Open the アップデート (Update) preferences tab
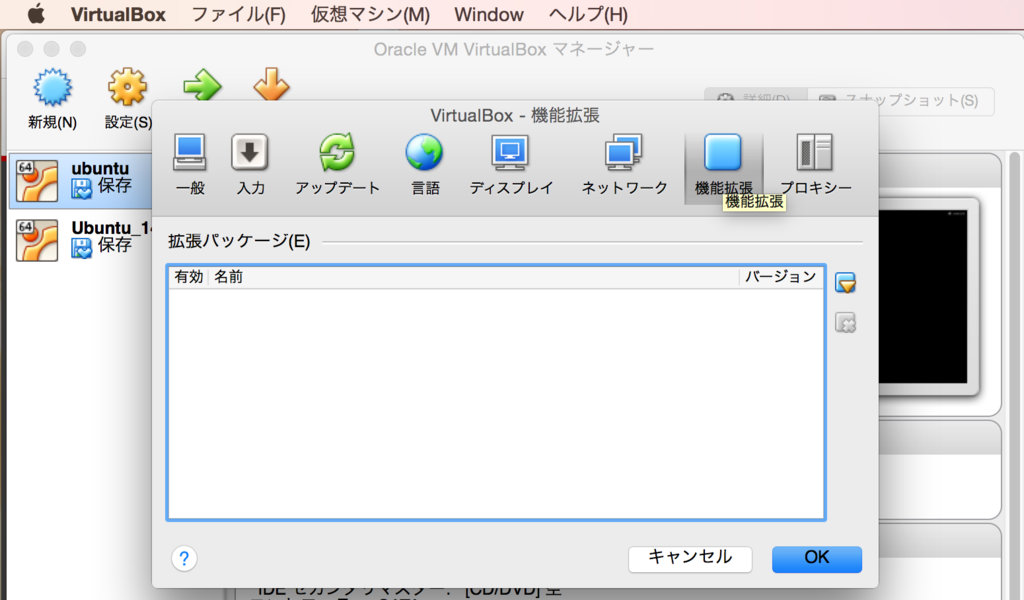The width and height of the screenshot is (1024, 600). (x=337, y=165)
